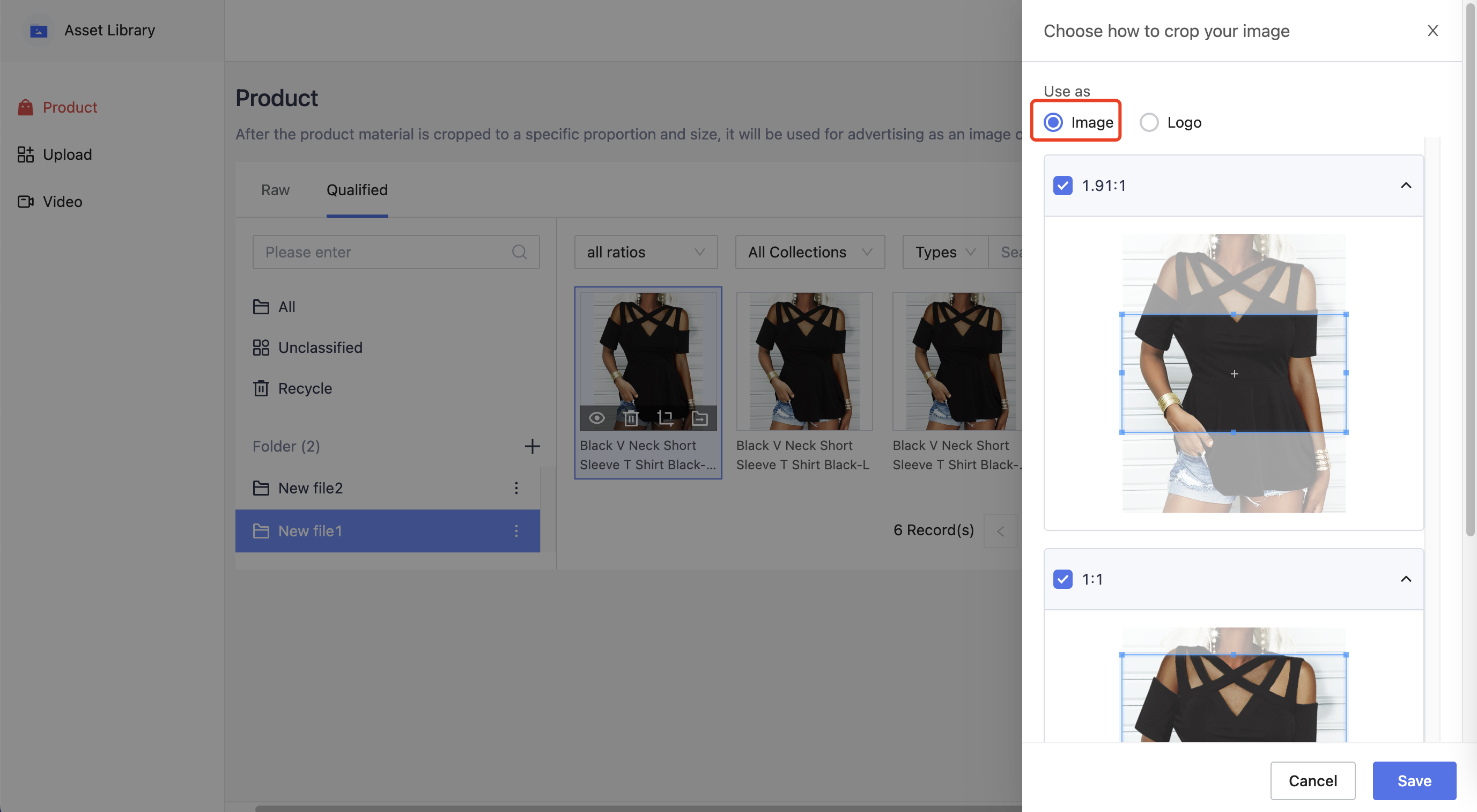Click the center crosshair of 1.91:1 crop
The height and width of the screenshot is (812, 1477).
tap(1235, 374)
